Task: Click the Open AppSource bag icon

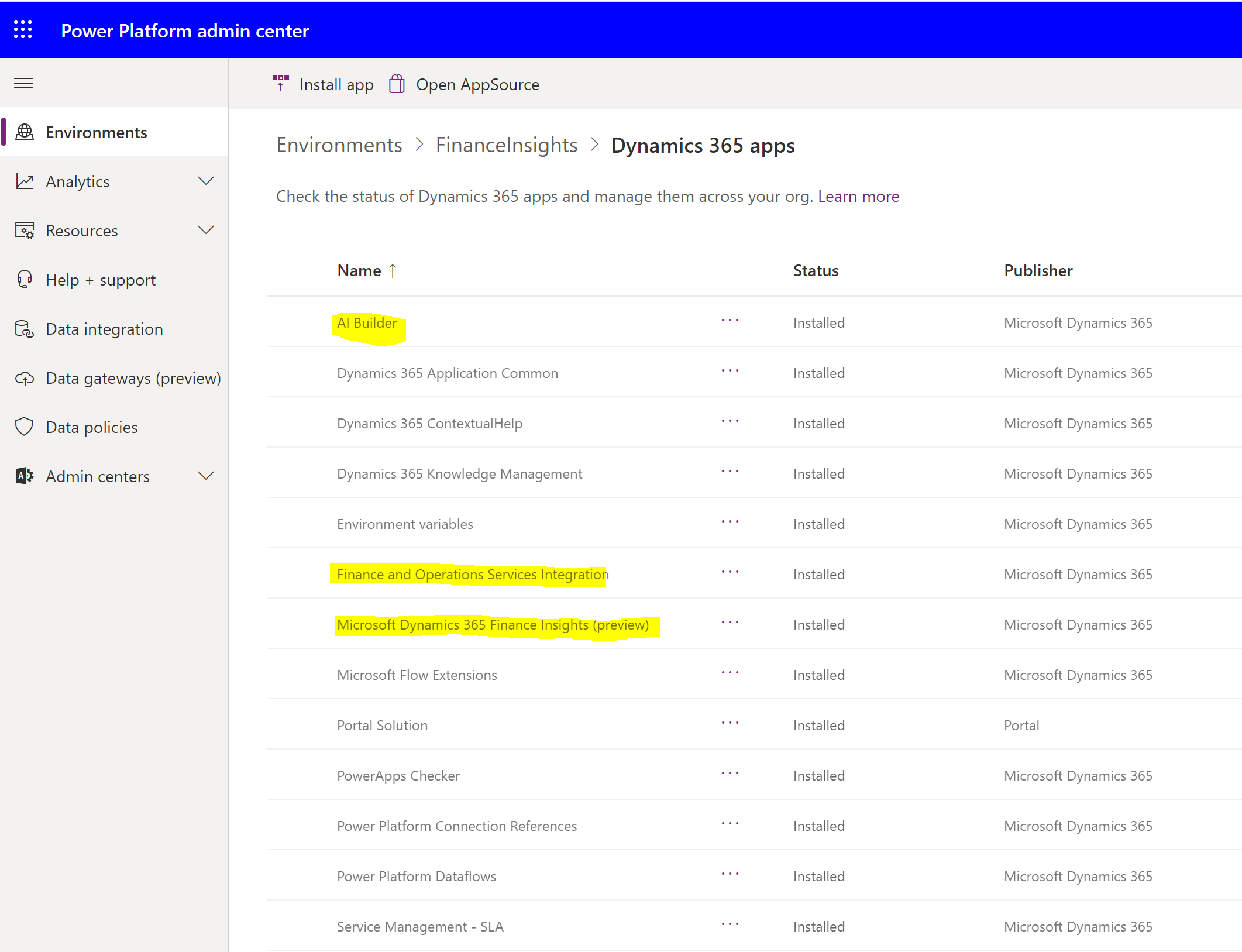Action: 397,84
